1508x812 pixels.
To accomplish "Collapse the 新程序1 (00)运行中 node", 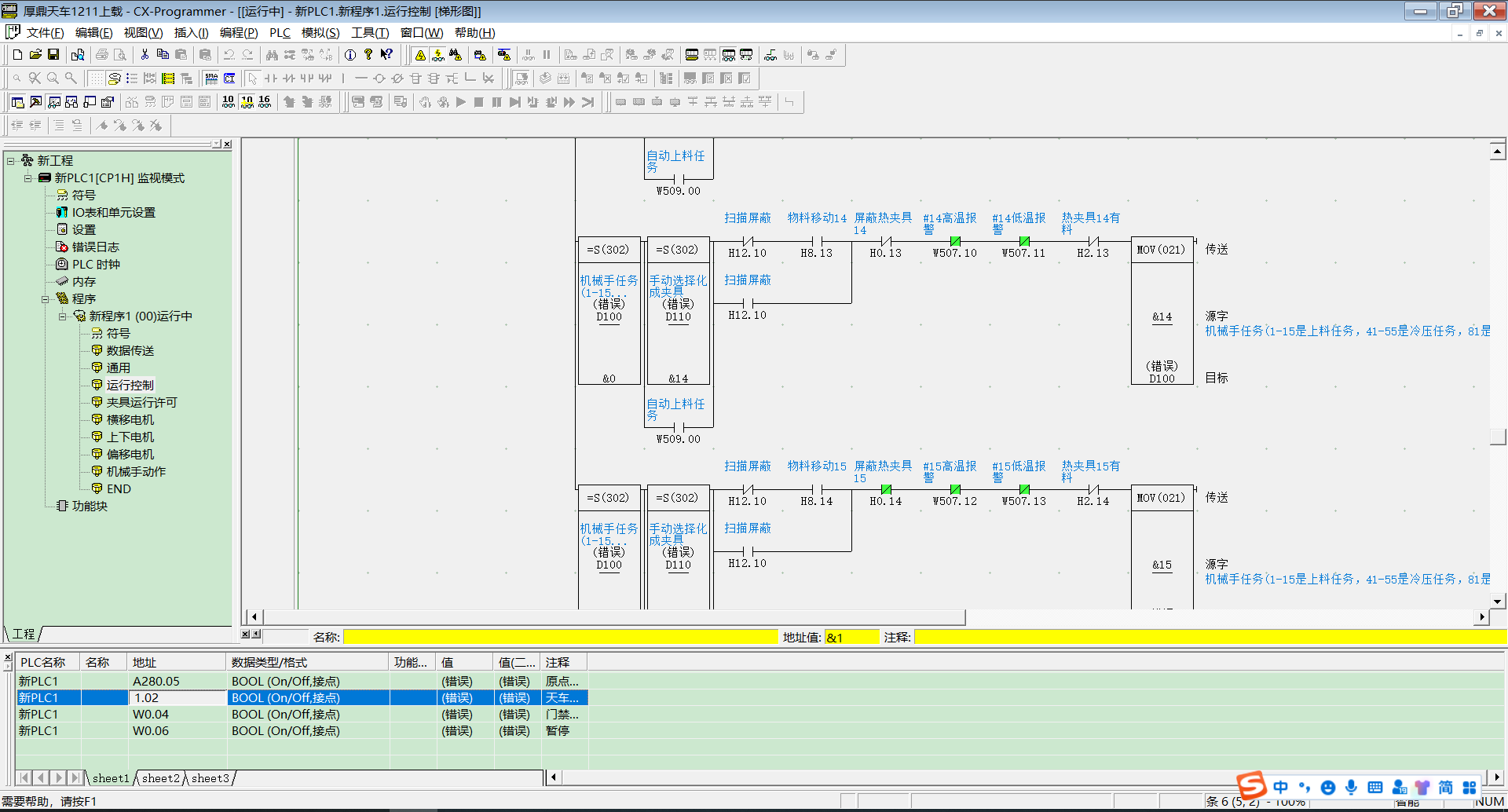I will click(63, 316).
